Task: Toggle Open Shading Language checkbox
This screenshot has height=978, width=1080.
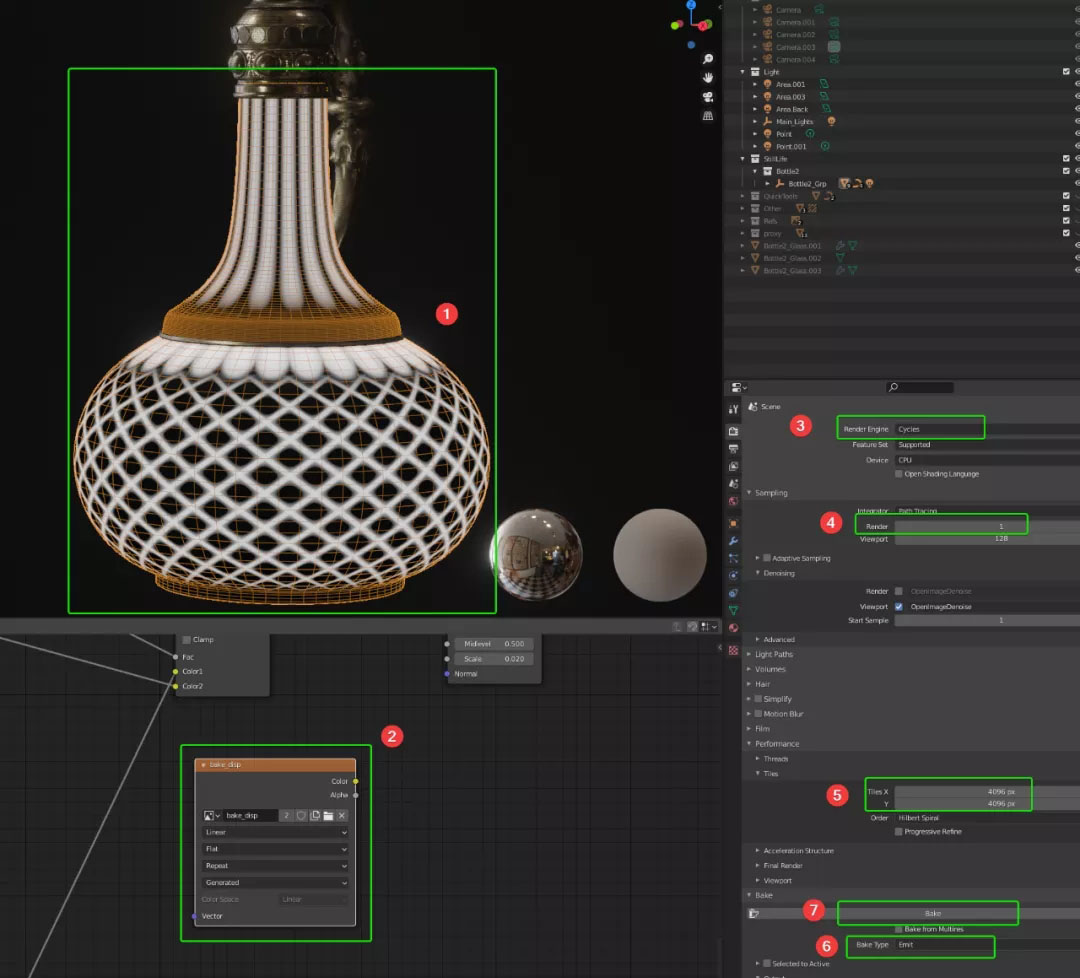Action: [899, 474]
